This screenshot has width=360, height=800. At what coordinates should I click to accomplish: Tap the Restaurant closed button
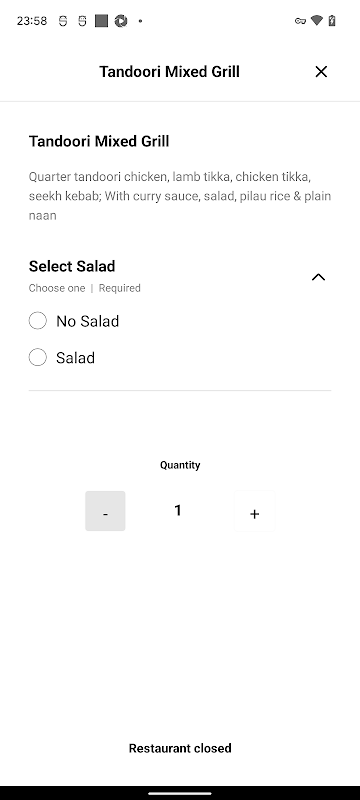[180, 748]
